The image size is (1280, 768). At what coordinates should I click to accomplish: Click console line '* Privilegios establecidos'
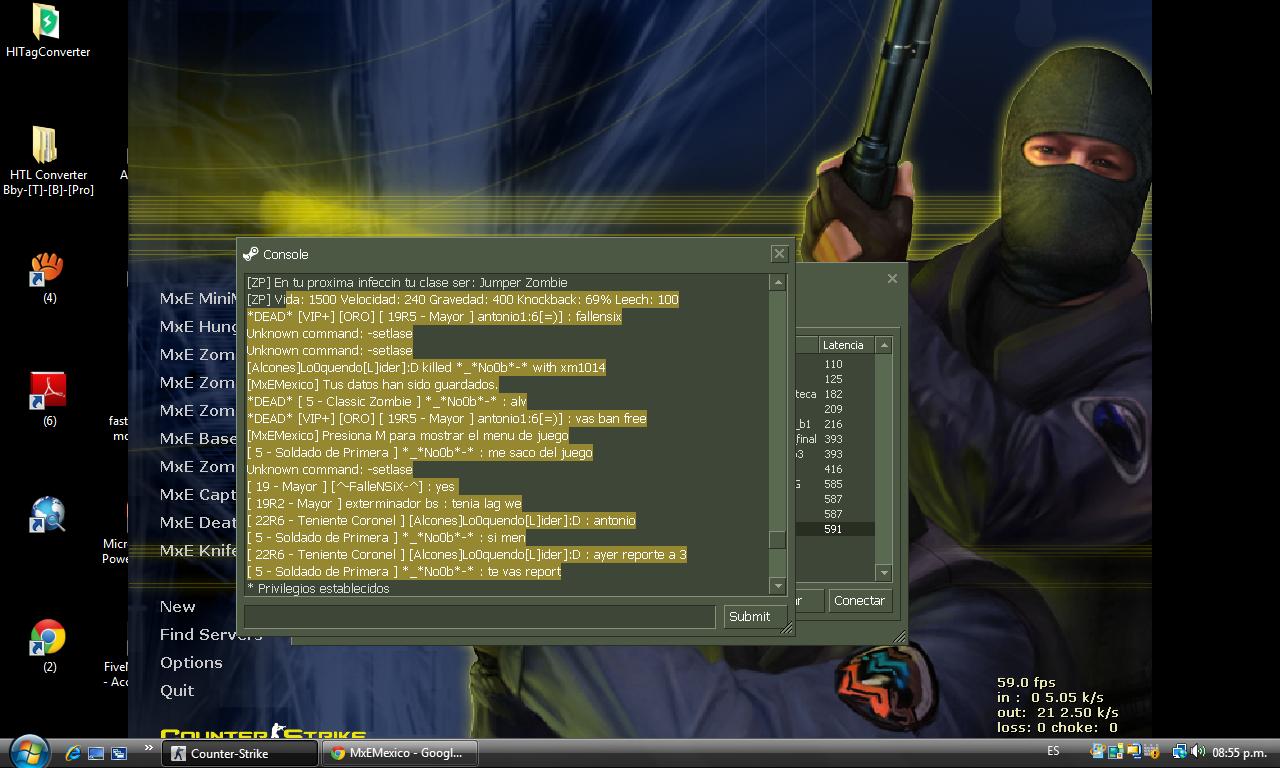318,588
